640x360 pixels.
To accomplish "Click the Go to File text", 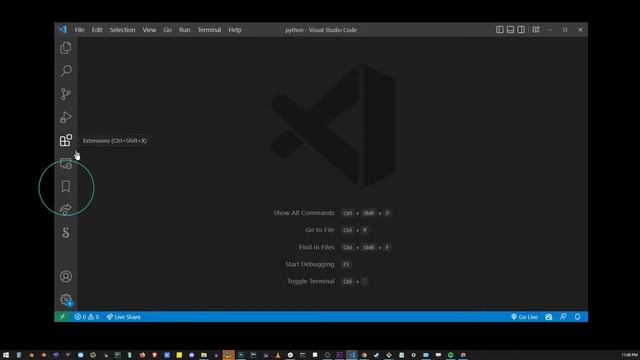I will point(320,230).
